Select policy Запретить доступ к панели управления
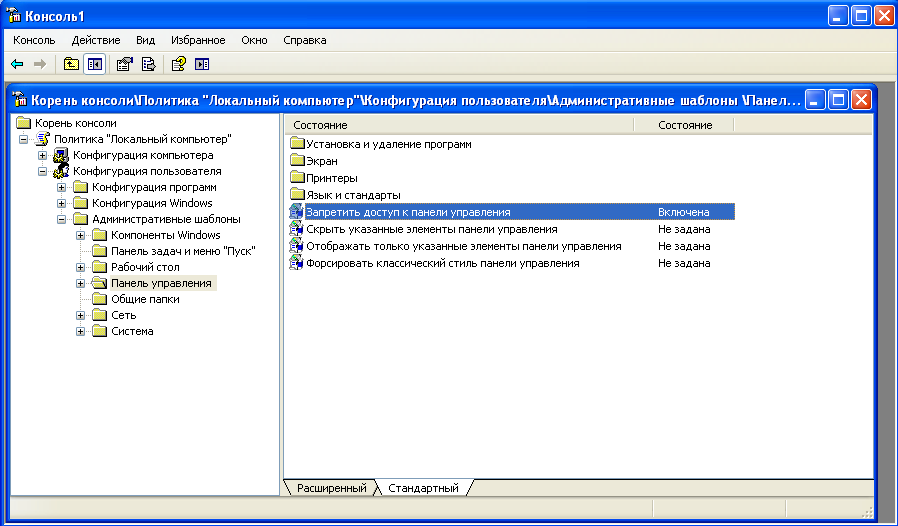The image size is (898, 526). (408, 212)
